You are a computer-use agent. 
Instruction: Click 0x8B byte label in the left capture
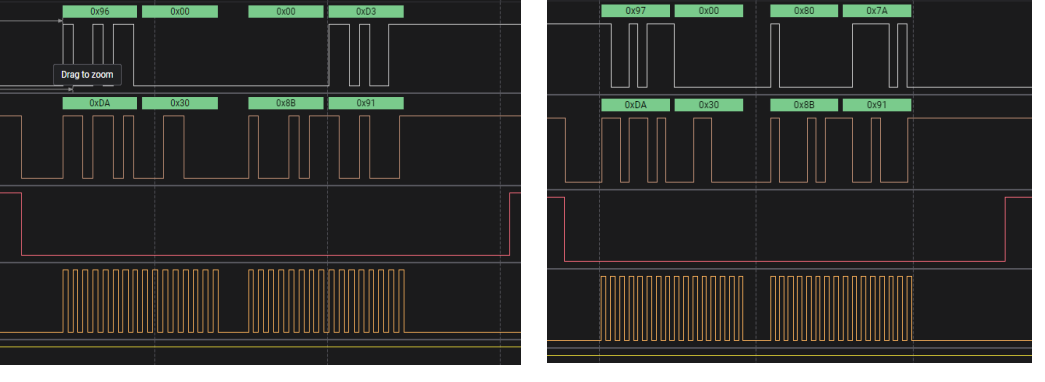pos(286,103)
